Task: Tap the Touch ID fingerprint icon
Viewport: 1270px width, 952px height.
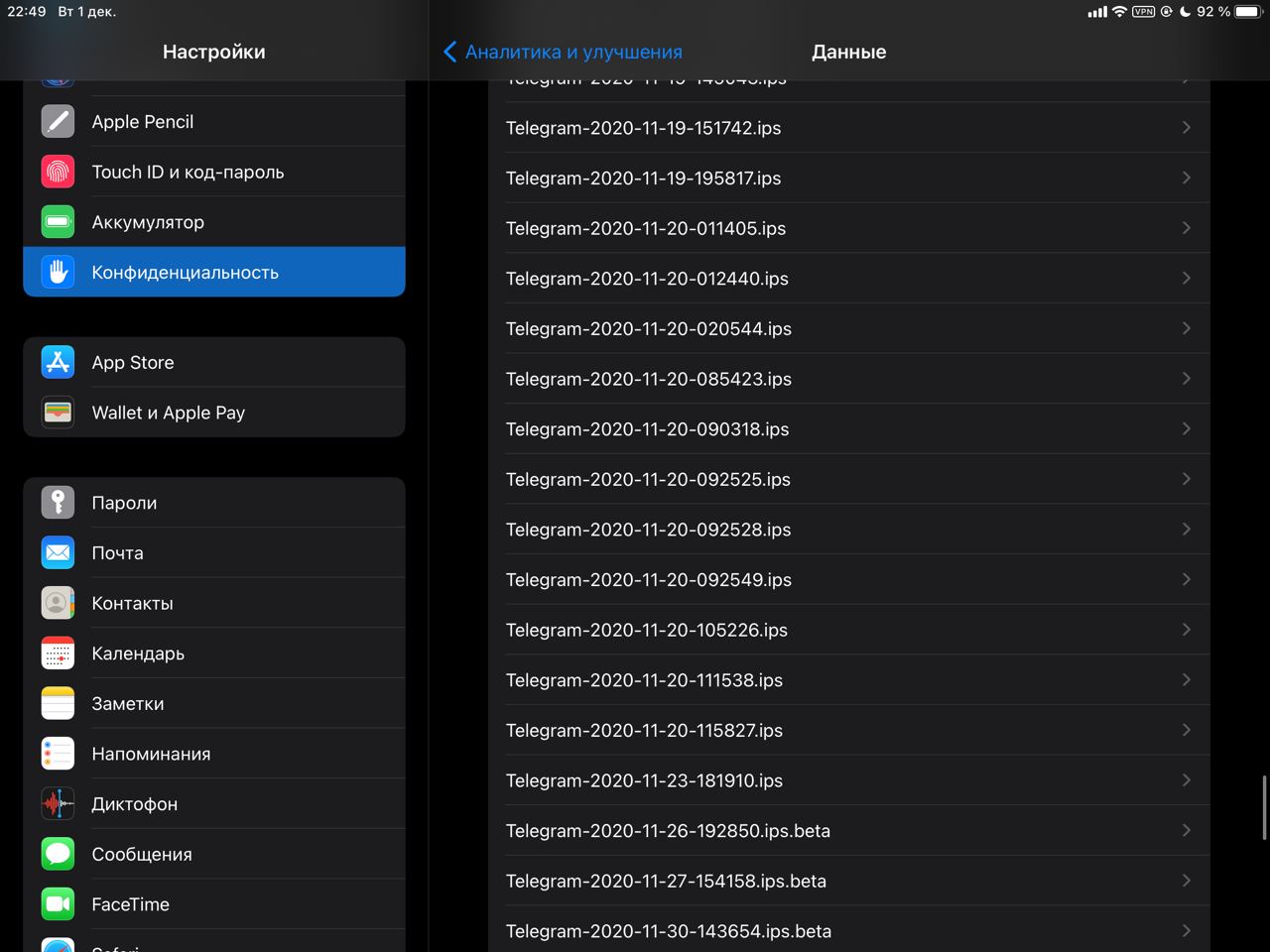Action: 58,172
